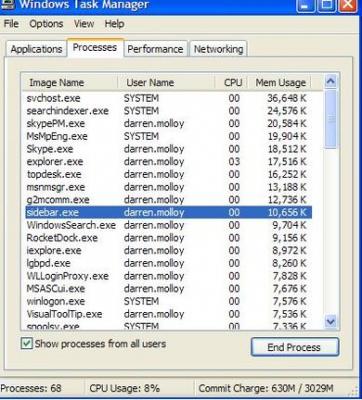Sort by User Name column header
Image resolution: width=362 pixels, height=400 pixels.
[166, 83]
